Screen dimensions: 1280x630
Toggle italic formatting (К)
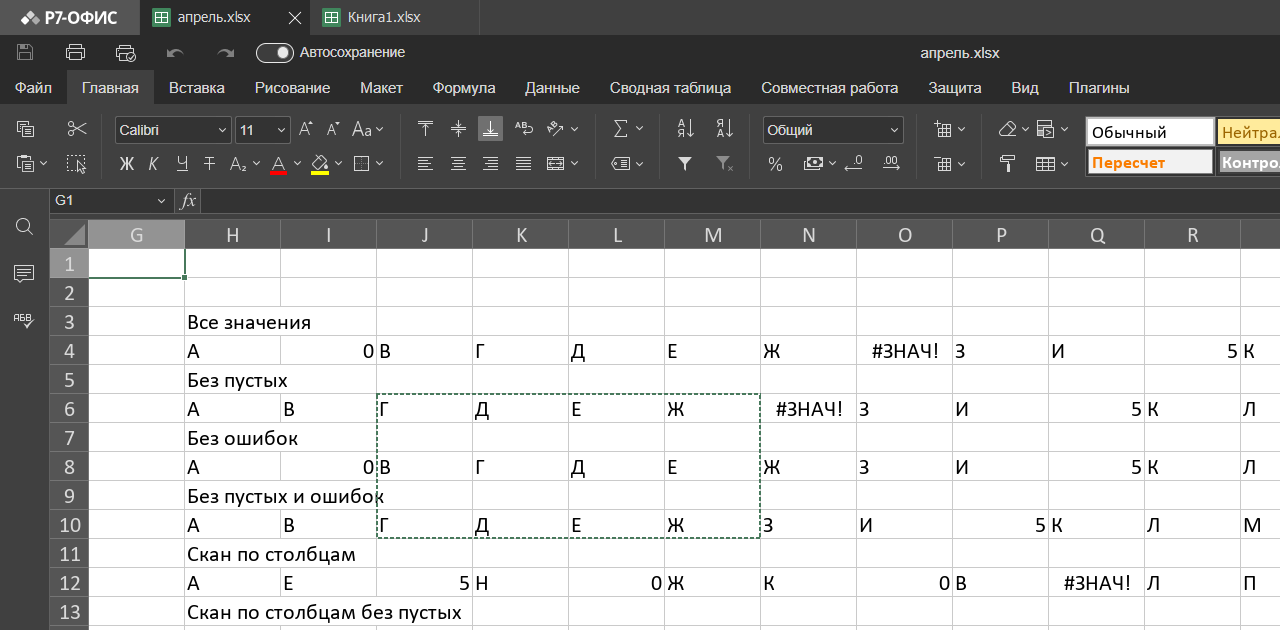(x=153, y=163)
